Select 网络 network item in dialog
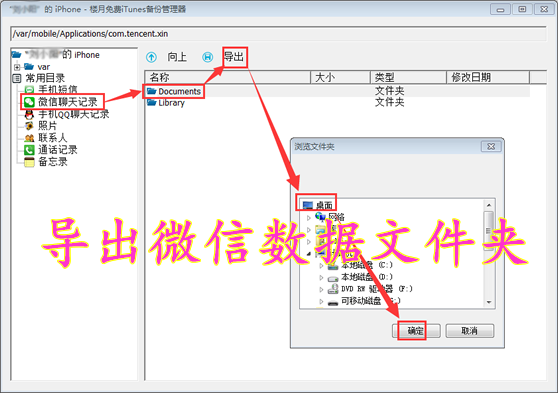558x393 pixels. pos(336,217)
